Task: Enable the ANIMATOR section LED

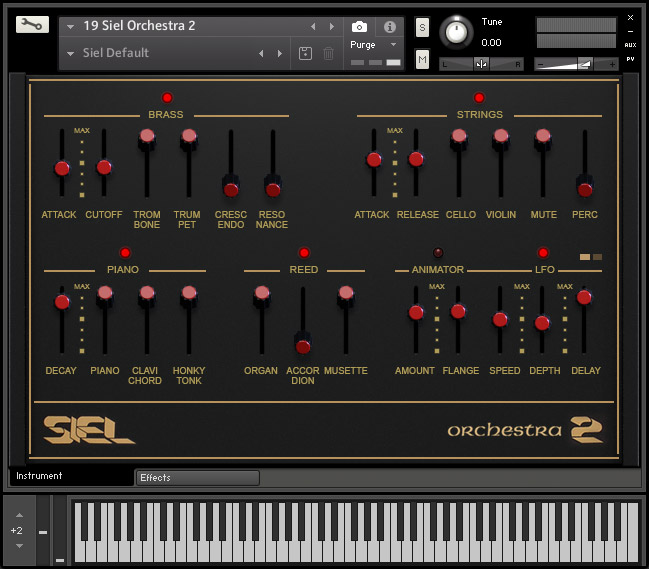Action: click(x=438, y=252)
